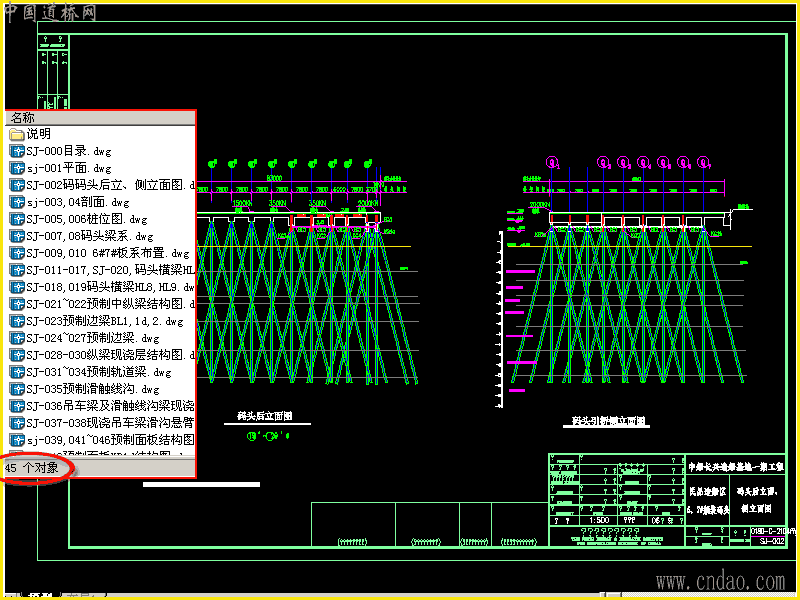Select file SJ-023预制边梁BL1,1d,2.dwg

pyautogui.click(x=96, y=321)
